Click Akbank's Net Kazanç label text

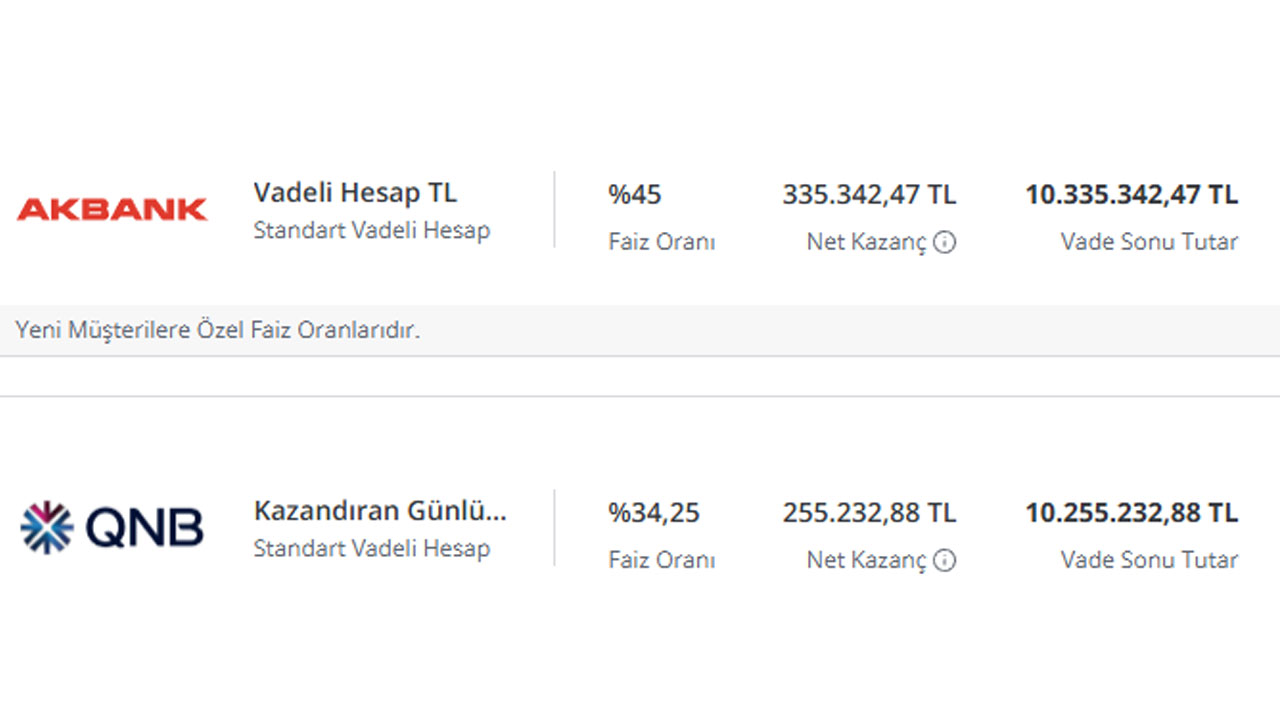(x=867, y=243)
